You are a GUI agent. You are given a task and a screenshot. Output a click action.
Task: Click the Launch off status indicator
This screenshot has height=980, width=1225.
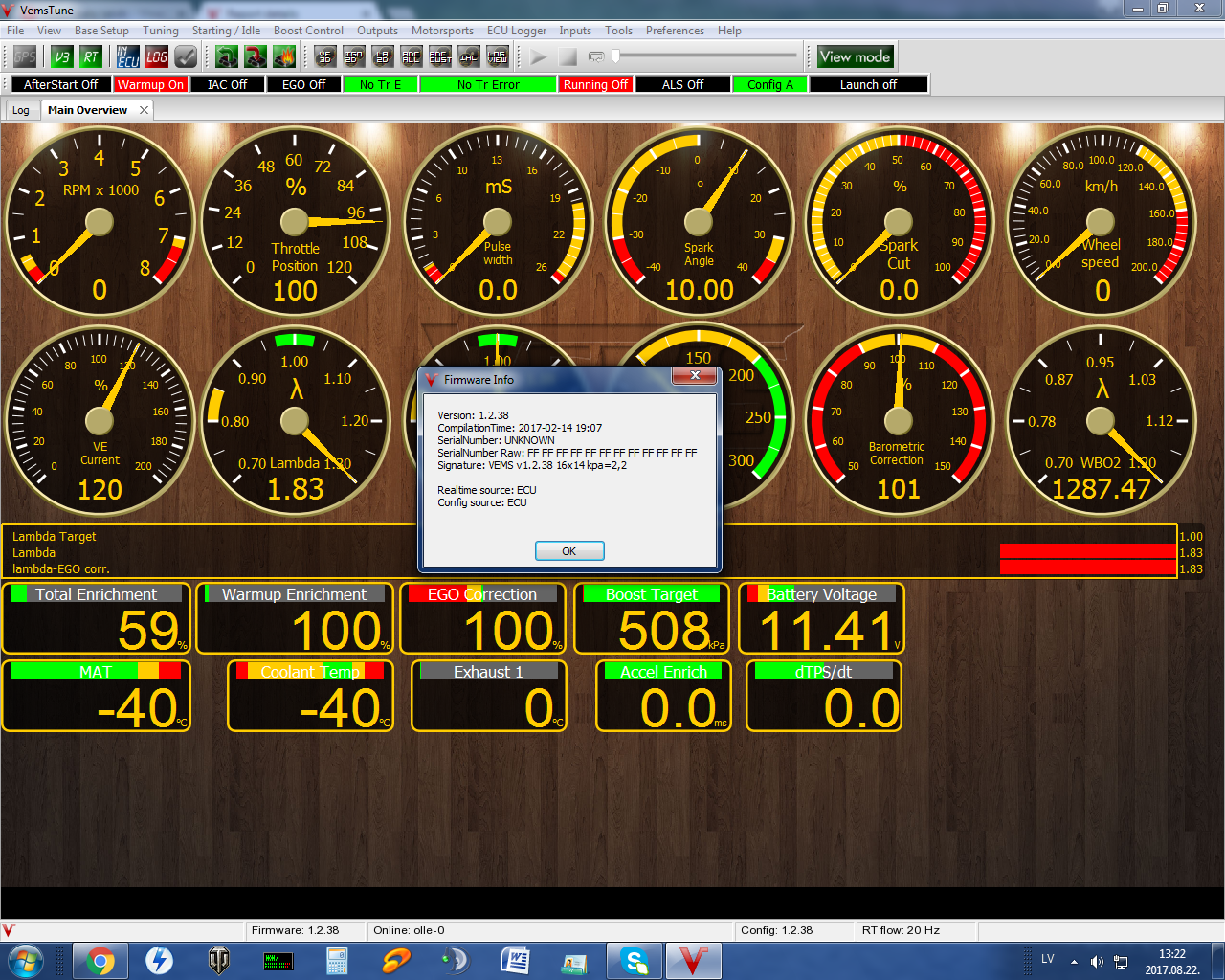point(868,84)
